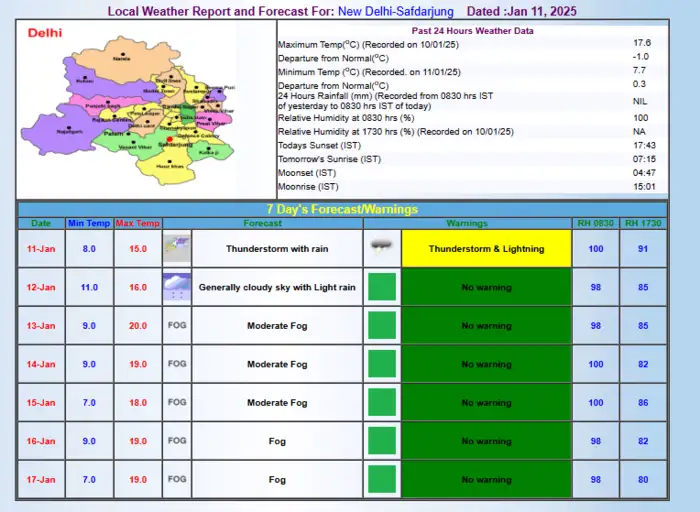Click the FOG icon in 17-Jan row
Viewport: 700px width, 512px height.
point(177,479)
